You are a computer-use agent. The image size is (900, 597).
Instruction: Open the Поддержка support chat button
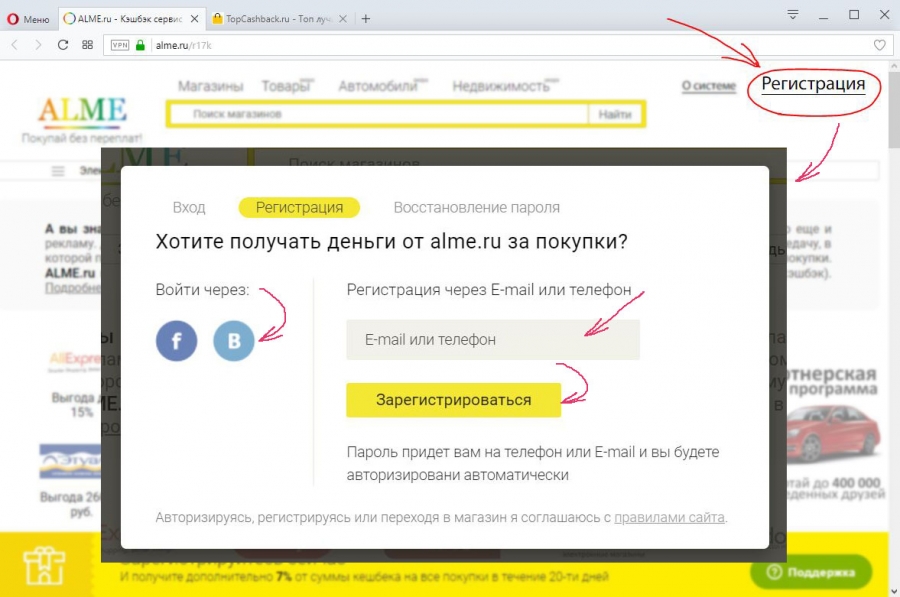(811, 572)
